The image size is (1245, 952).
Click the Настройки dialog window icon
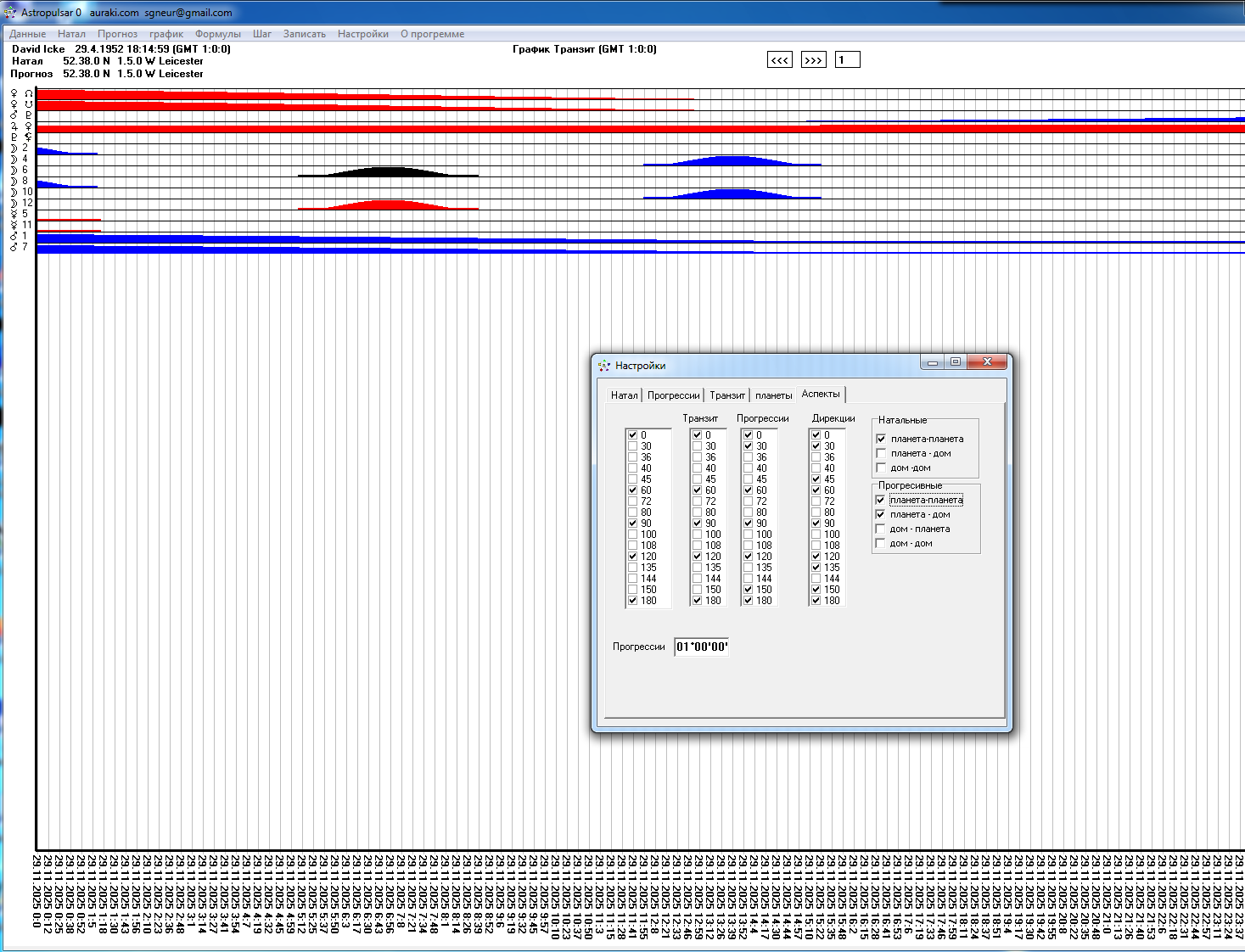(604, 366)
